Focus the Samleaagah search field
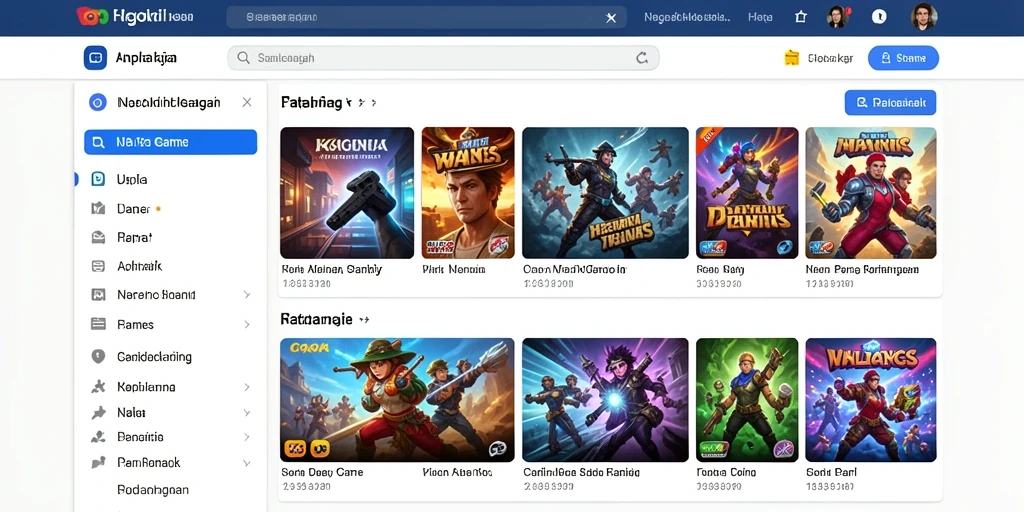This screenshot has height=512, width=1024. pyautogui.click(x=443, y=57)
